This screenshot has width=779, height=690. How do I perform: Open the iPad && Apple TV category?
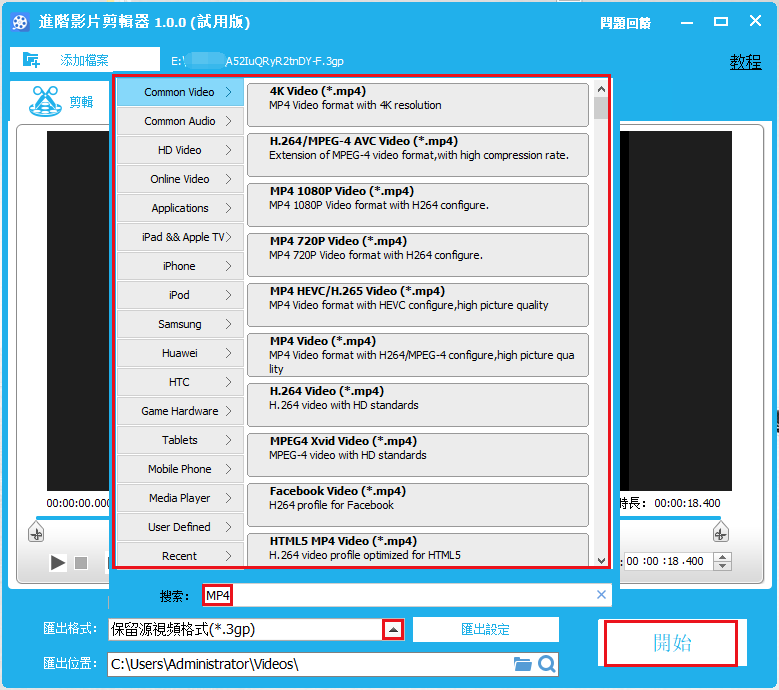point(180,237)
